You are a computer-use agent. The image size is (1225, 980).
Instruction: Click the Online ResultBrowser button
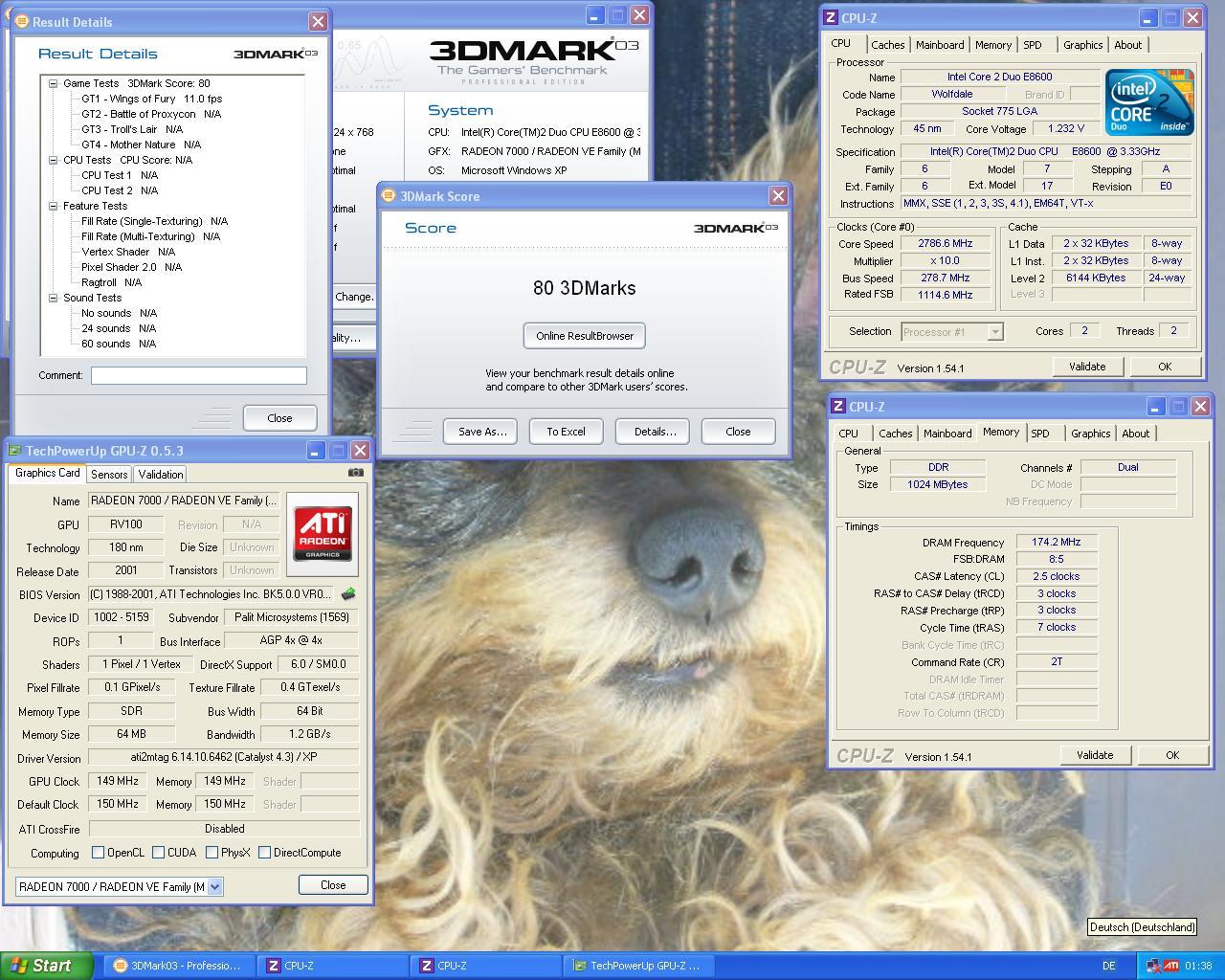tap(585, 336)
